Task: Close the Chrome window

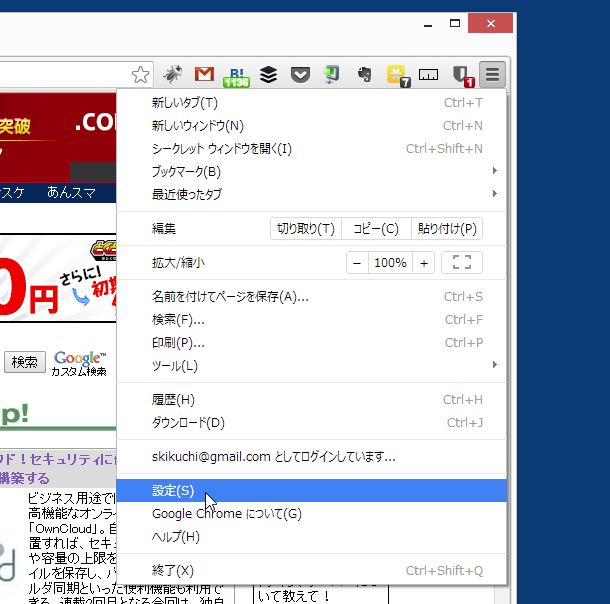Action: coord(491,24)
